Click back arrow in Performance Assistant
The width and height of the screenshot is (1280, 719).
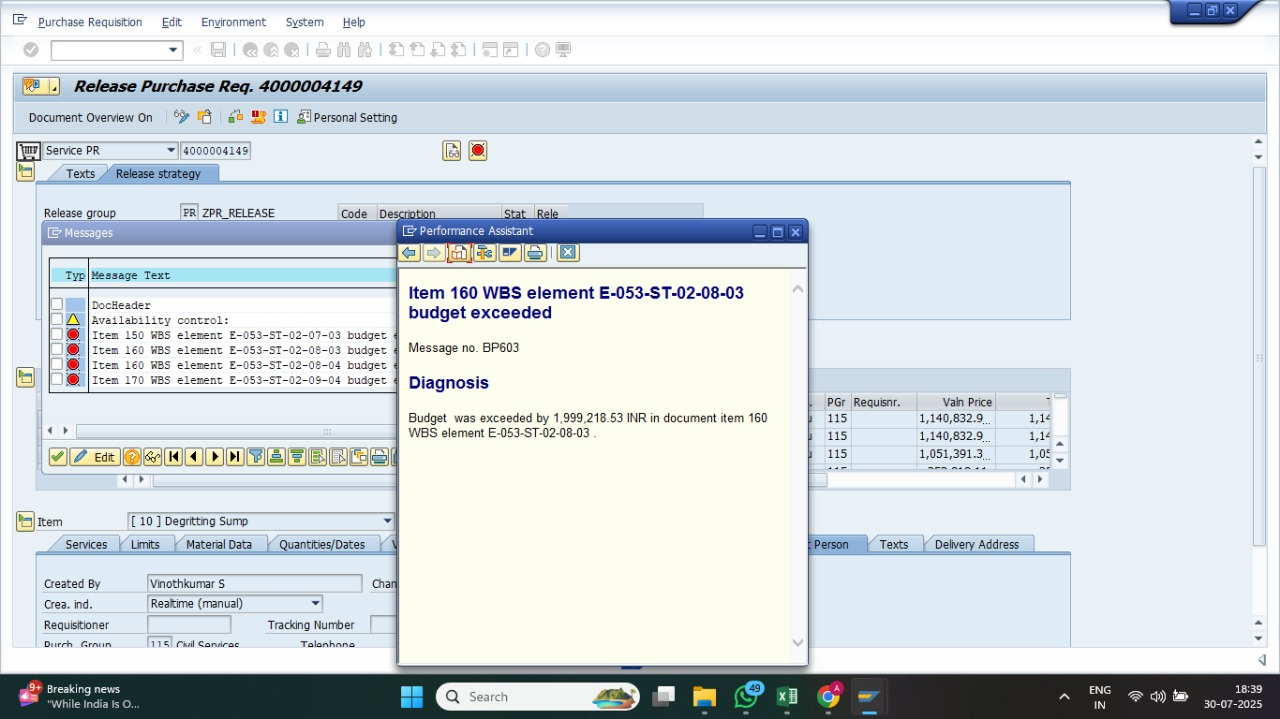click(x=409, y=253)
